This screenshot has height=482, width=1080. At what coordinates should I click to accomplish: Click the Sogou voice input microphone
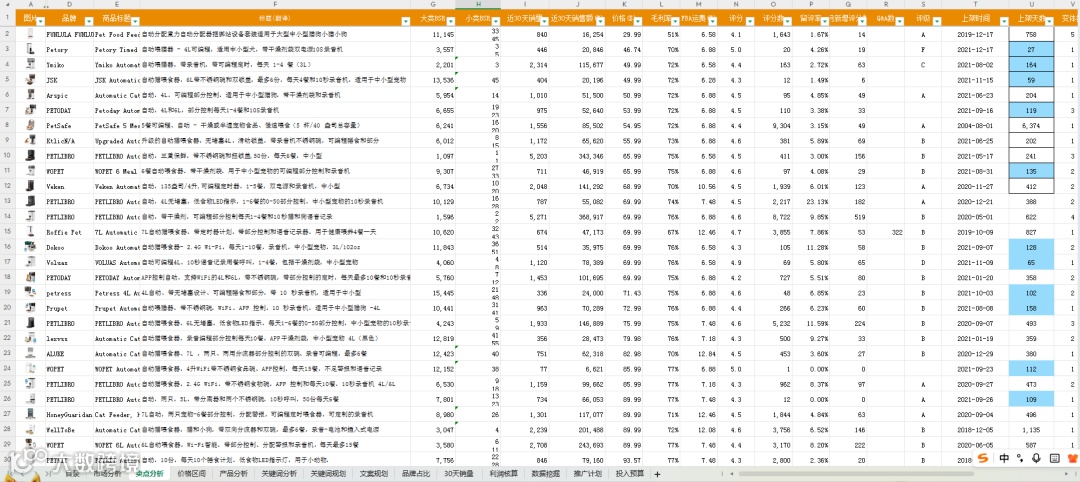click(x=1037, y=458)
